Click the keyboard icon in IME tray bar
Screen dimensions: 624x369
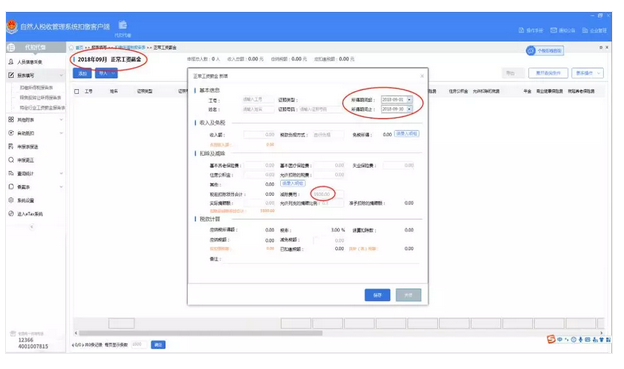point(587,340)
